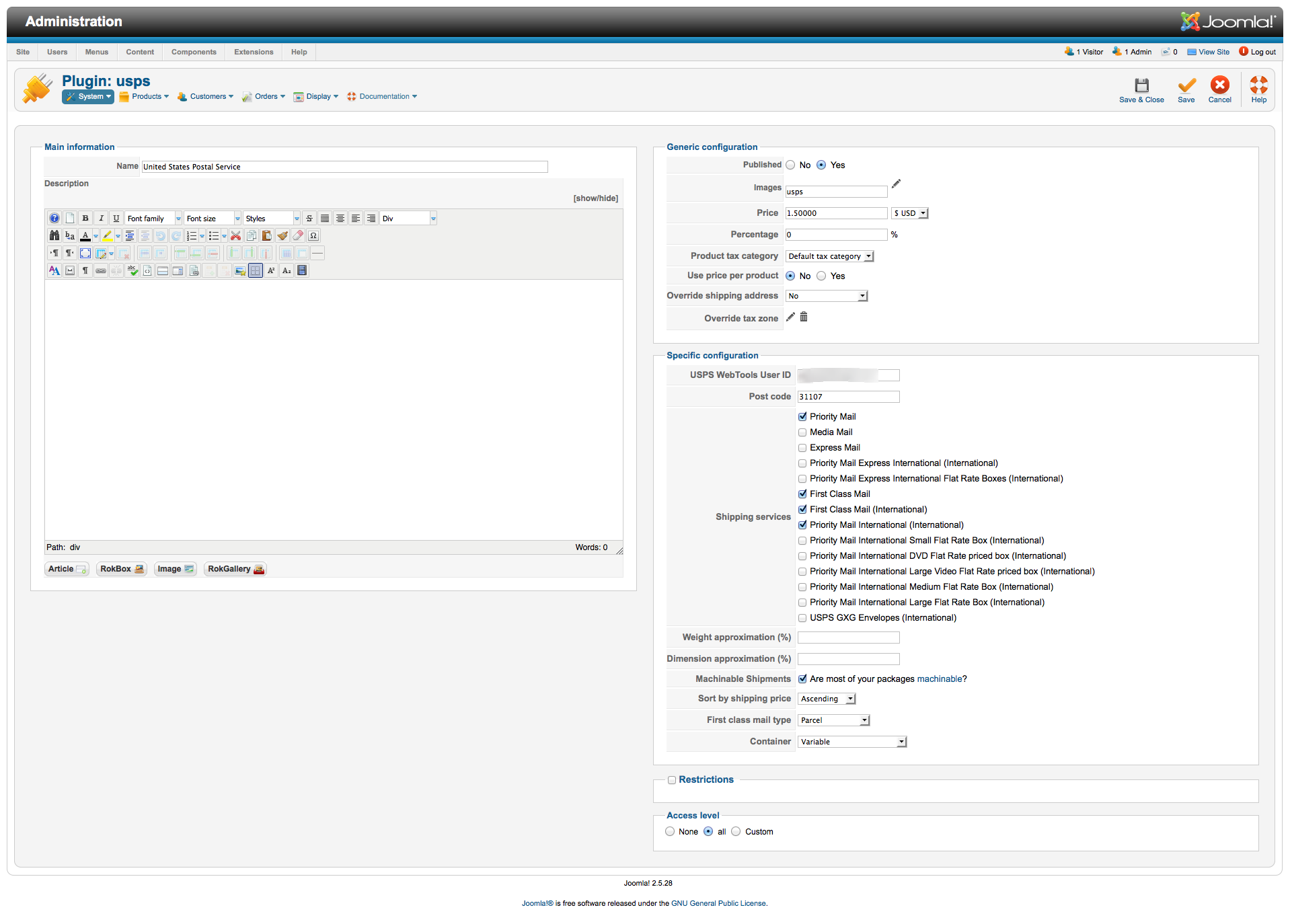1290x924 pixels.
Task: Click the spellcheck icon in the editor
Action: click(132, 270)
